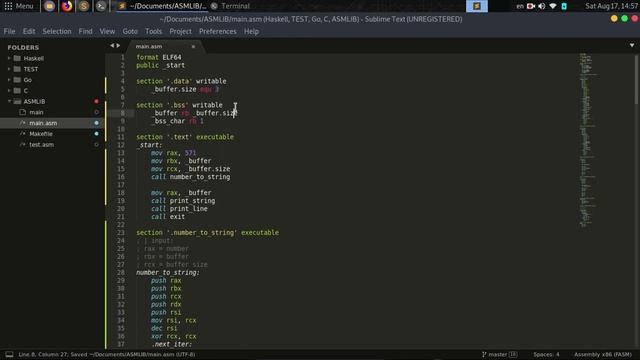640x360 pixels.
Task: Click the 'call print_string' line
Action: [x=183, y=201]
